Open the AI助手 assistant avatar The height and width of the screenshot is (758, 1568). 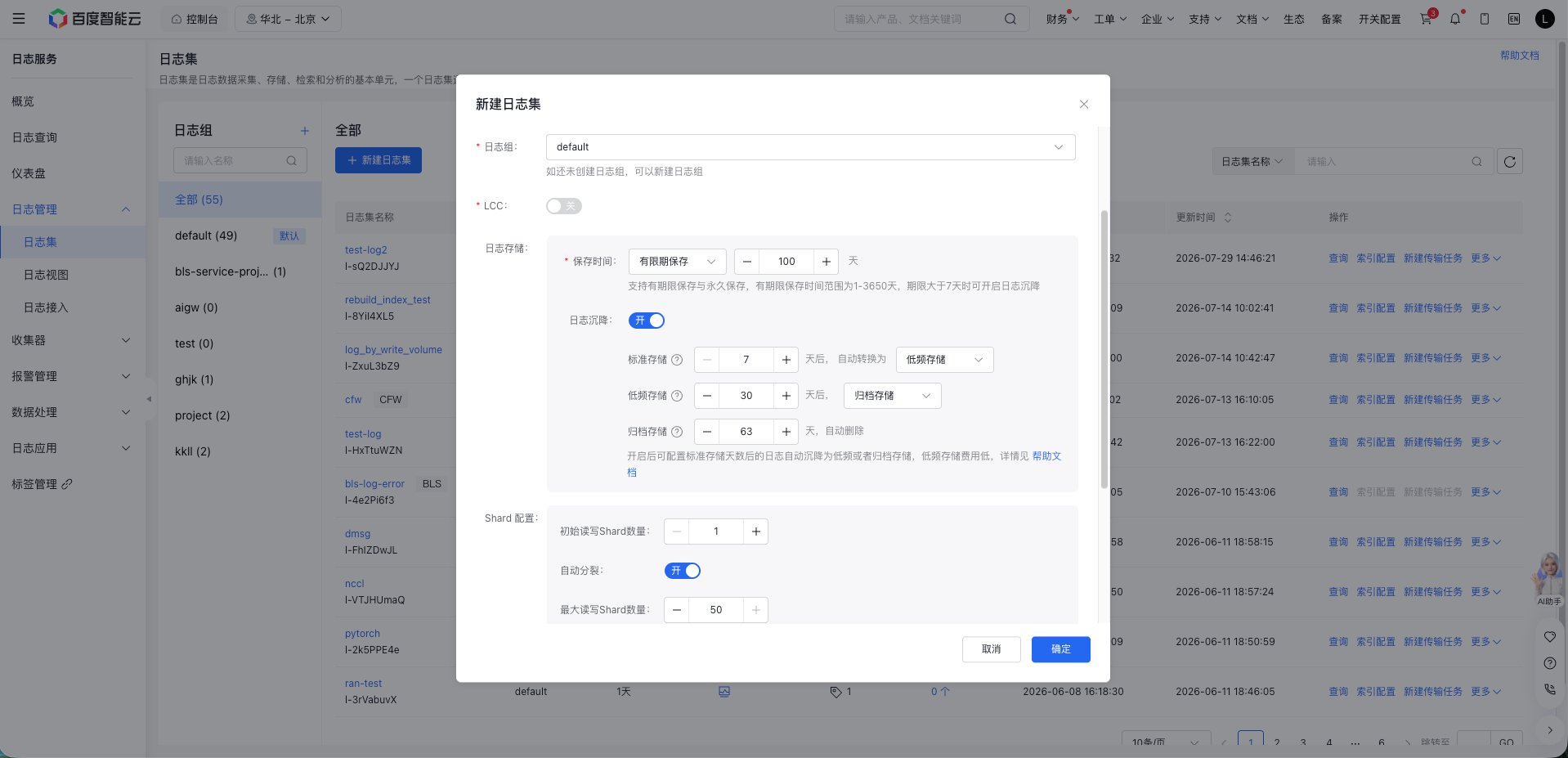[1548, 578]
